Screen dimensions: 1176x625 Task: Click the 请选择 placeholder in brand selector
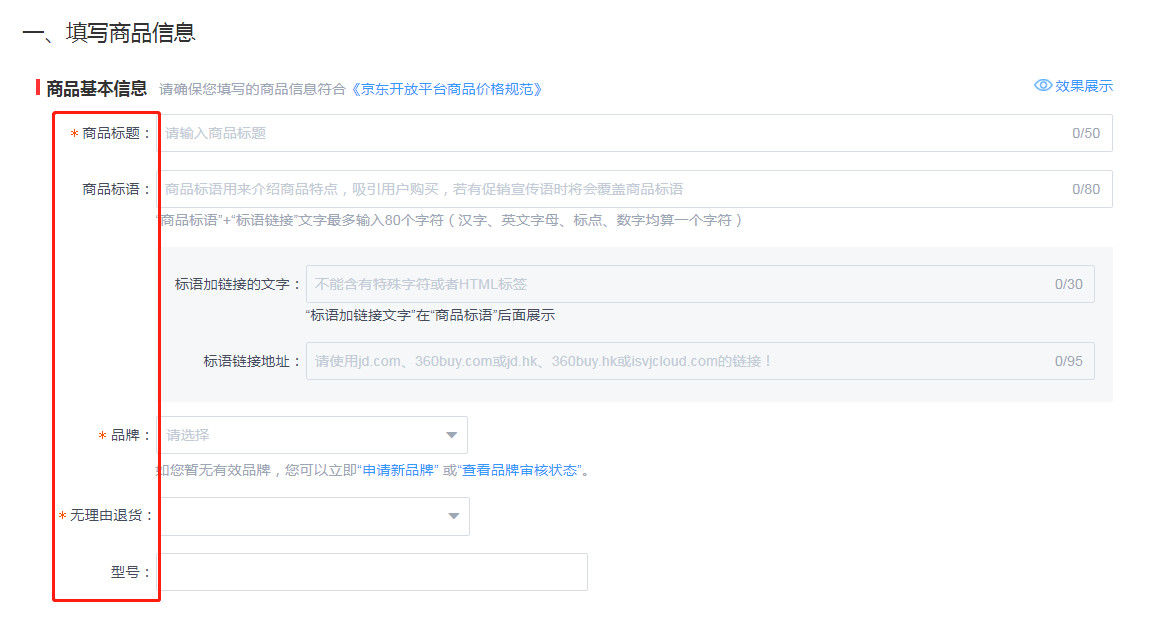tap(188, 435)
